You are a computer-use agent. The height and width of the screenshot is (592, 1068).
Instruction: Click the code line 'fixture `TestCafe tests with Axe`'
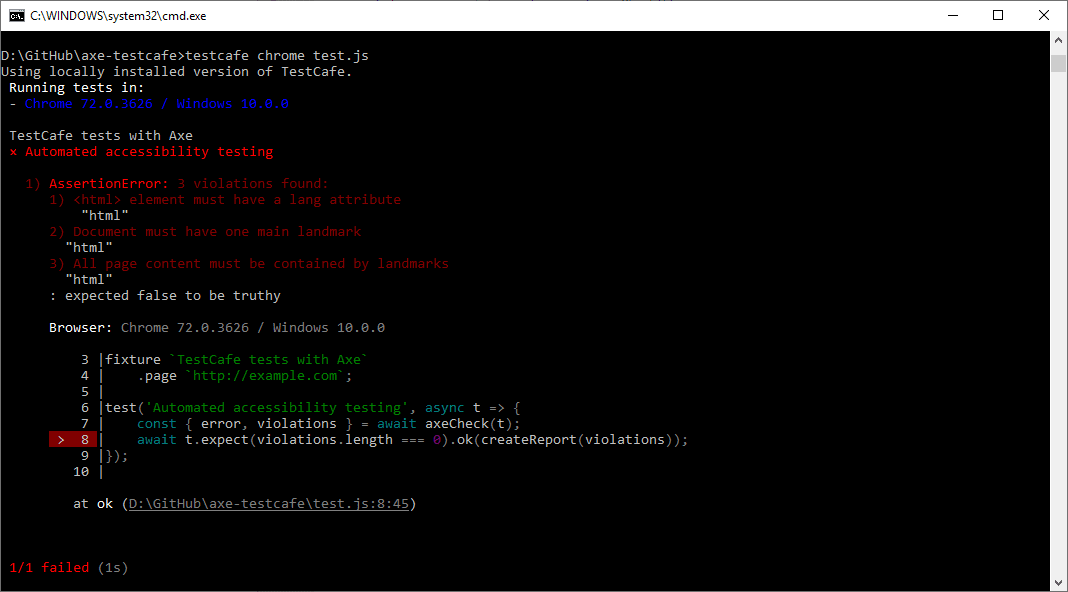point(236,360)
